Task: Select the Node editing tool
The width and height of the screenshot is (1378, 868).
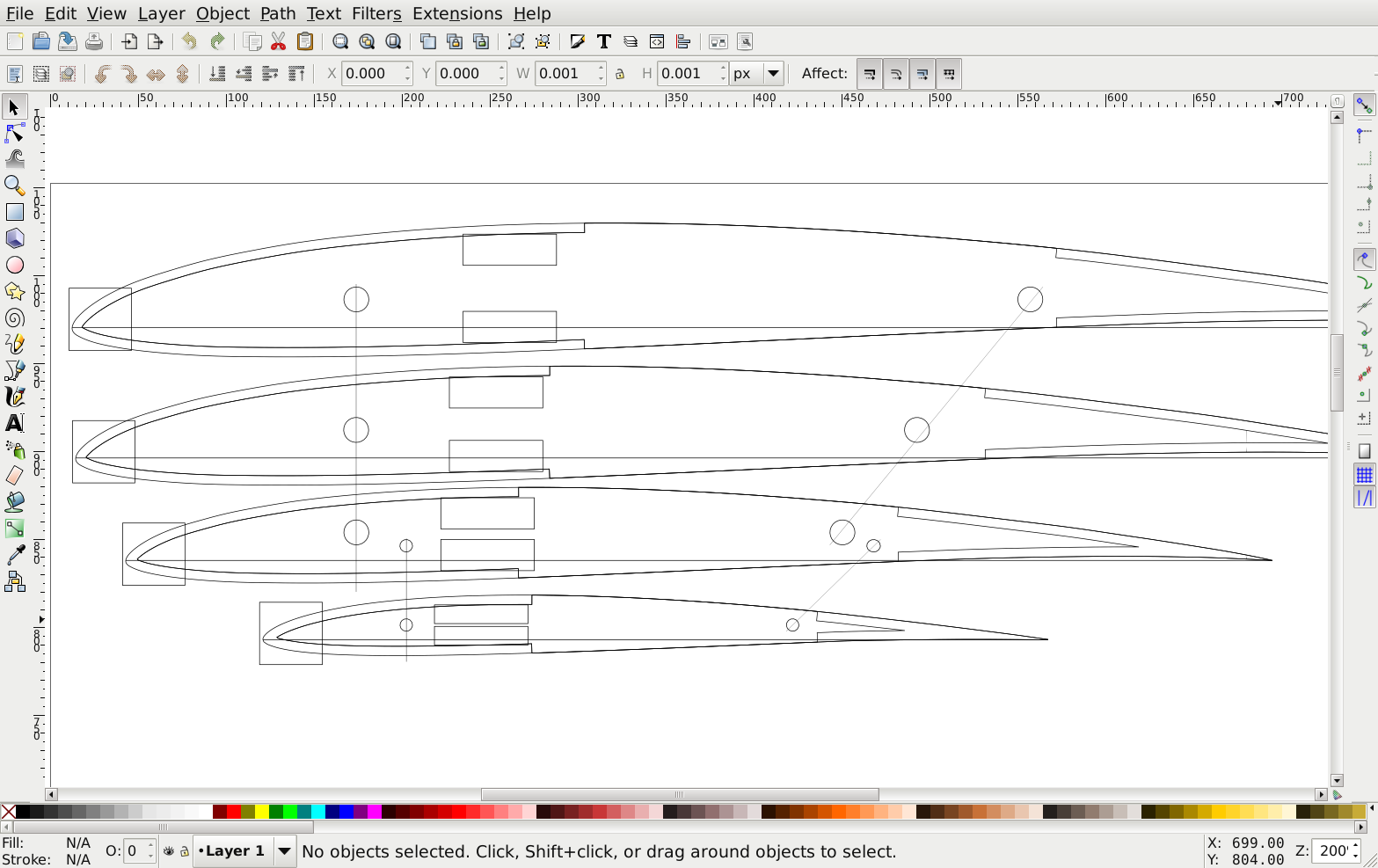Action: pyautogui.click(x=14, y=133)
